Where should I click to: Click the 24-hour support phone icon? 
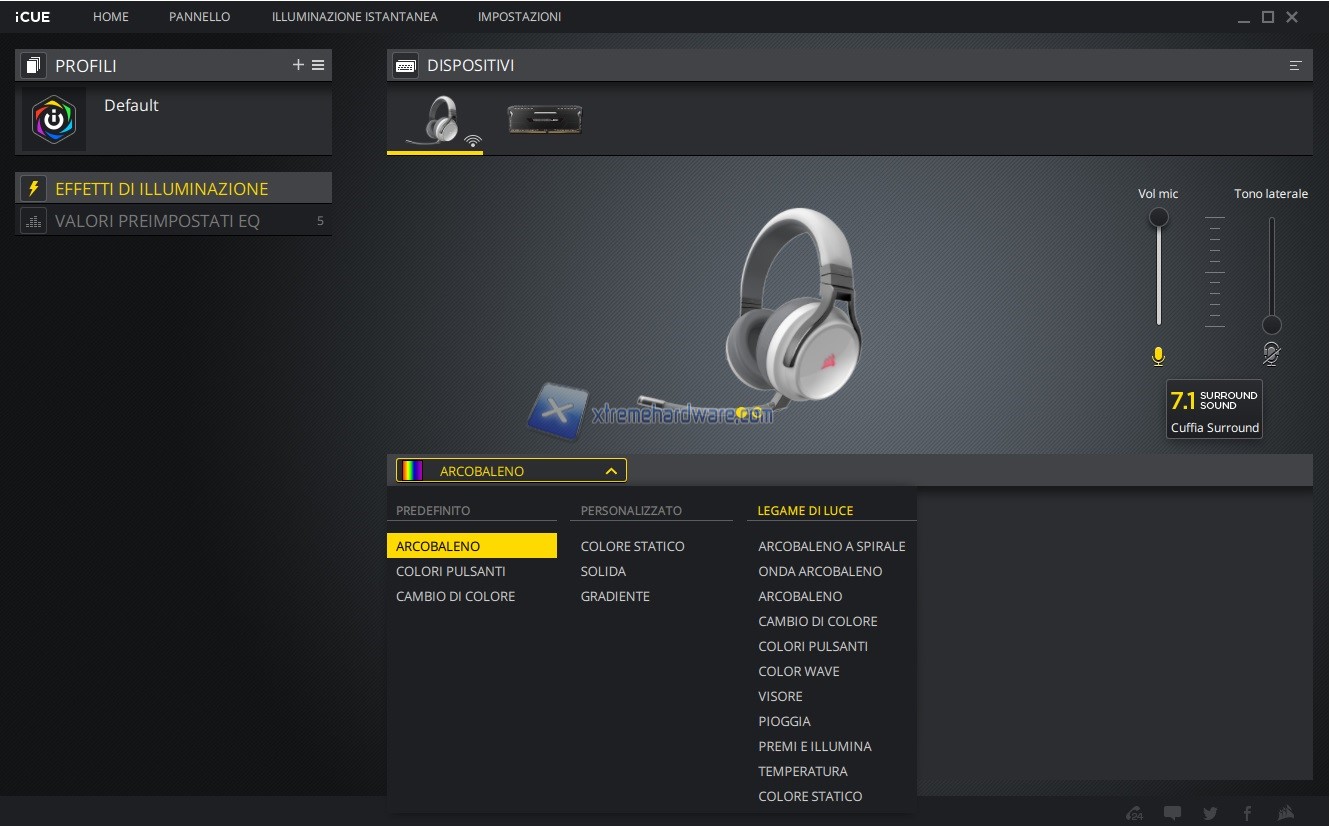(1134, 813)
